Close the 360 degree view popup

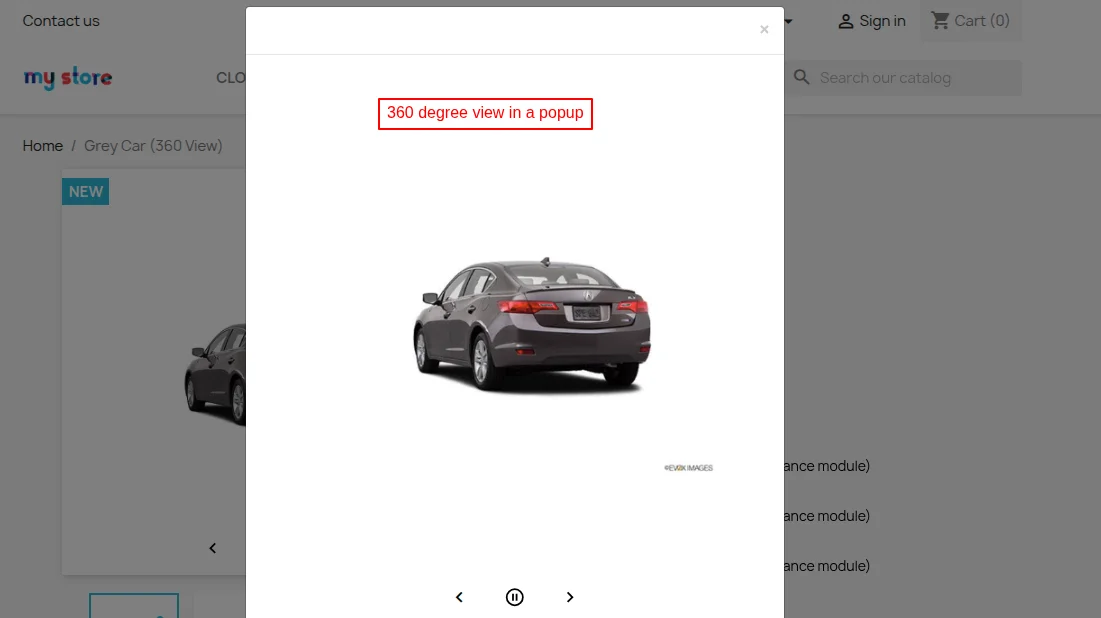pos(764,29)
